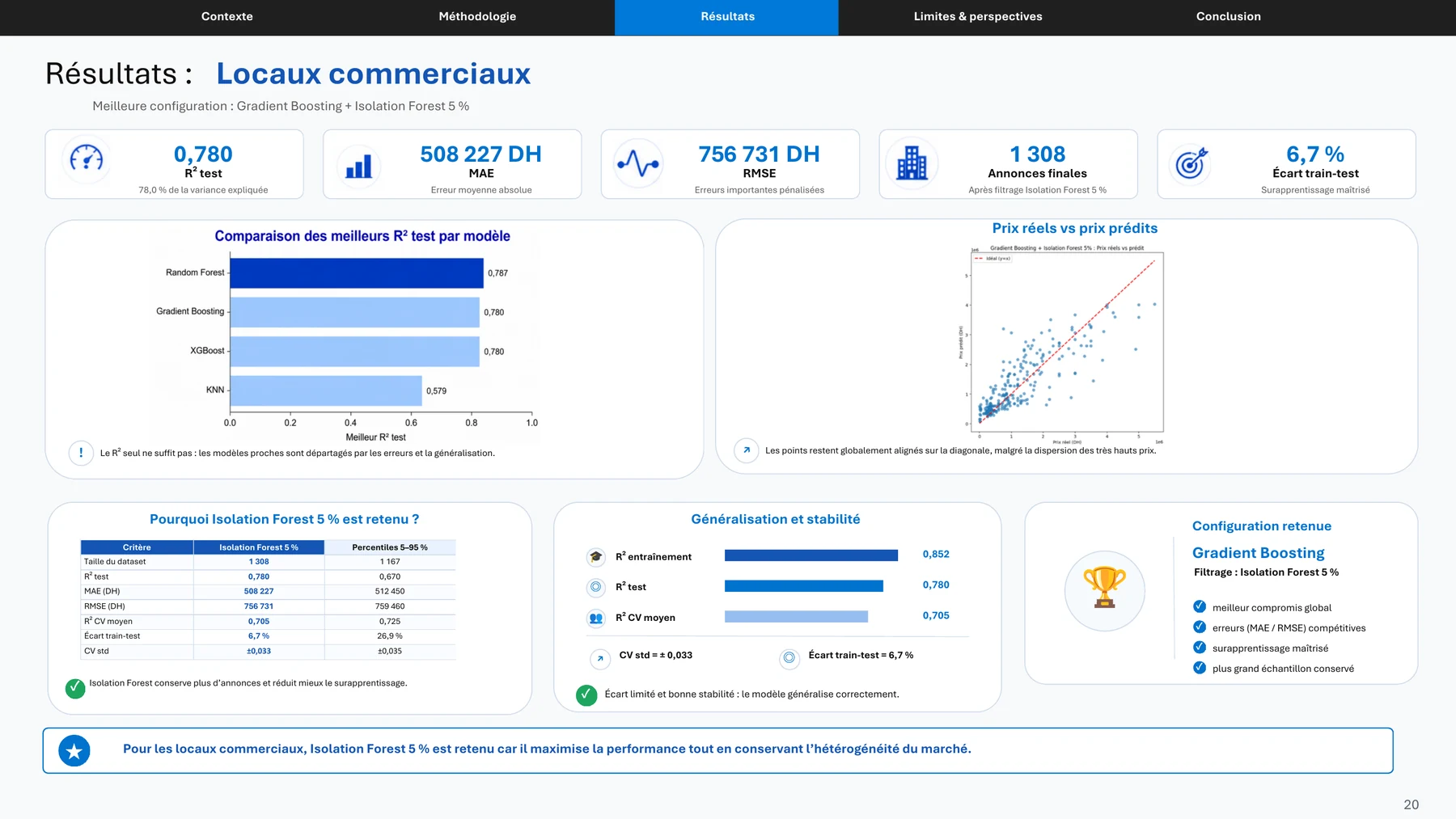Click the 6,7 % Écart train-test value
This screenshot has width=1456, height=819.
pos(1315,154)
